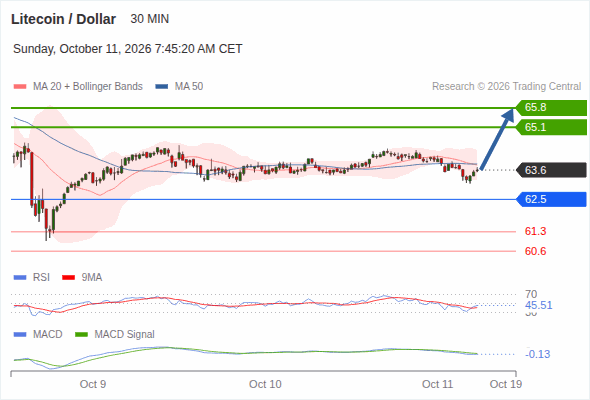Click the Oct 19 date axis label
This screenshot has height=400, width=590.
tap(506, 384)
